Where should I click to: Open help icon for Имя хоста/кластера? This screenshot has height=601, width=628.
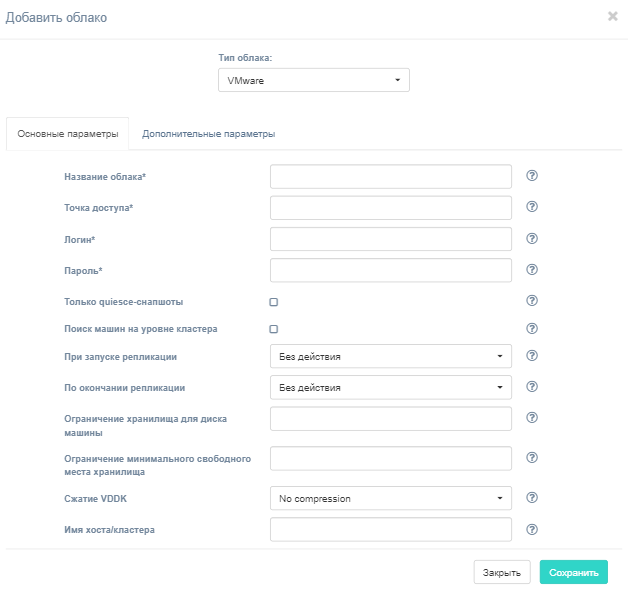pos(531,529)
